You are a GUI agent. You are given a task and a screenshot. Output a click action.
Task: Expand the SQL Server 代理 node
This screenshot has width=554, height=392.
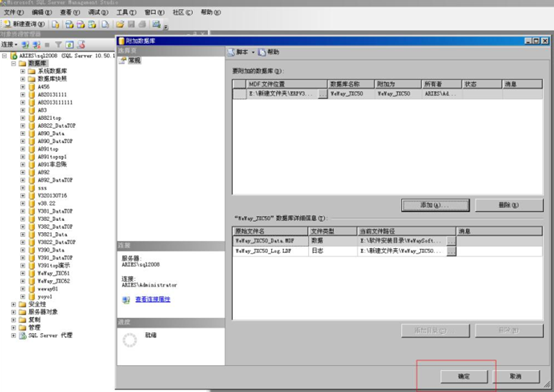pyautogui.click(x=13, y=335)
